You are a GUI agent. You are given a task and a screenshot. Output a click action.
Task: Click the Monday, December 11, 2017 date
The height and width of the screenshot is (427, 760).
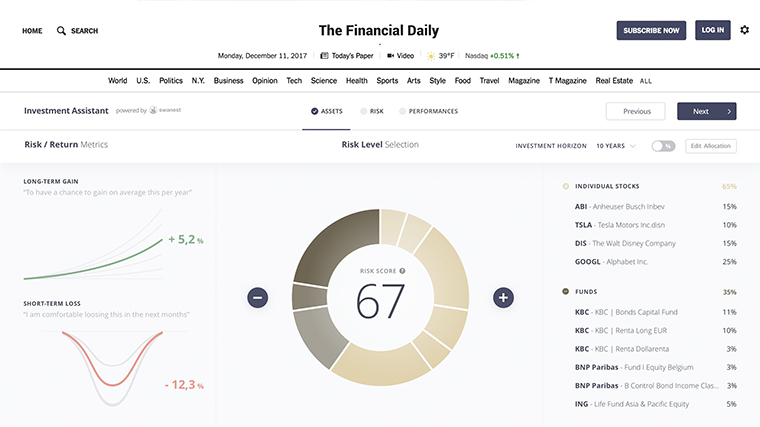tap(262, 56)
